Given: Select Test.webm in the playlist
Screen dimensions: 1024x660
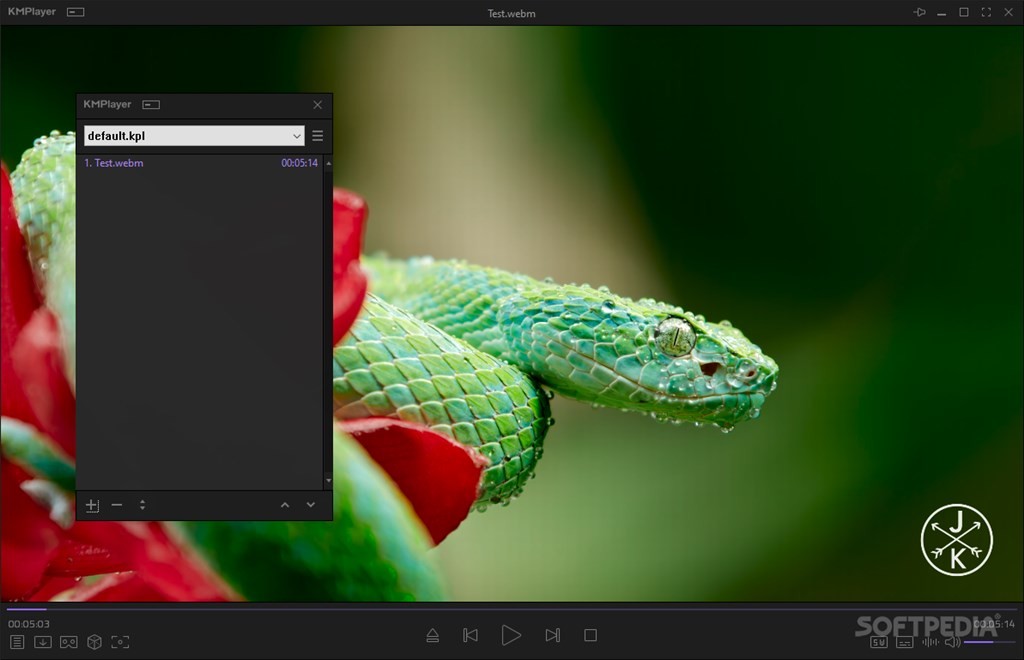Looking at the screenshot, I should click(x=113, y=162).
